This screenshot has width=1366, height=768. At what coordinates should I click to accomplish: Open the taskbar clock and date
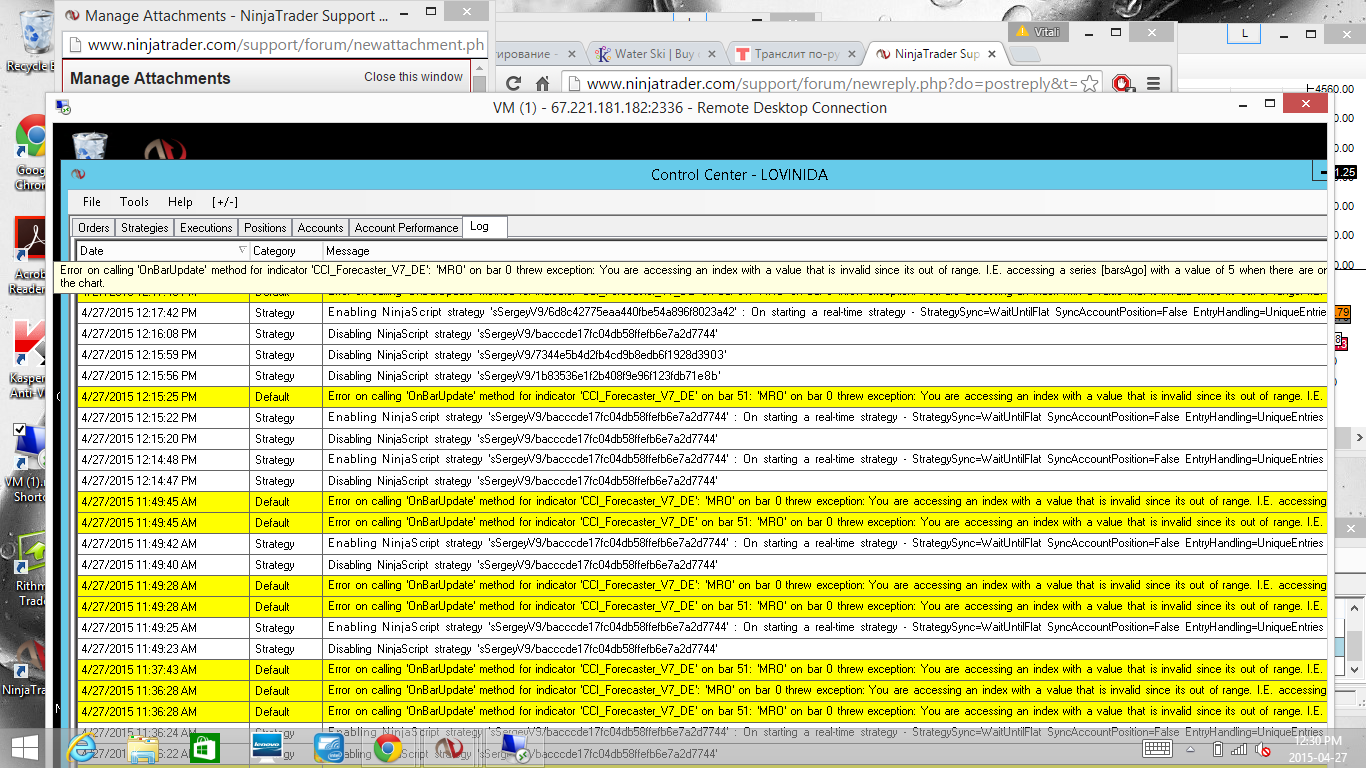1317,749
